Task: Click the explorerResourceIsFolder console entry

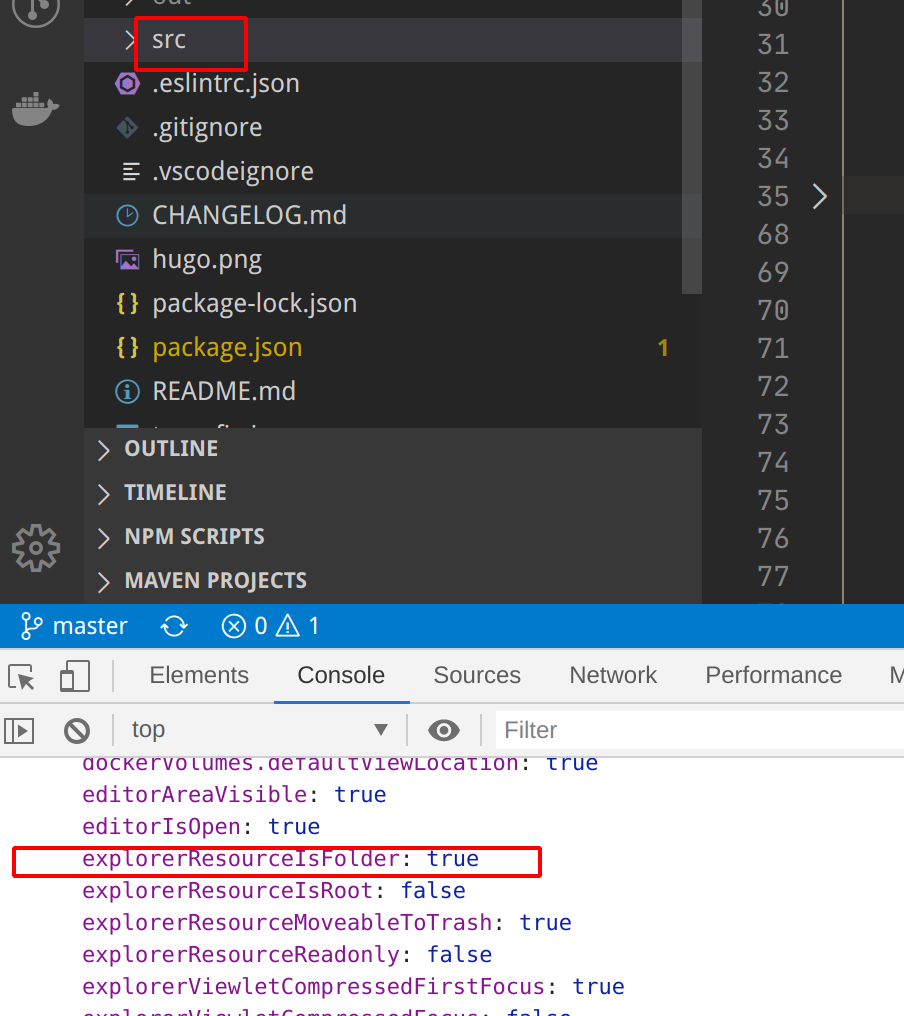Action: point(281,859)
